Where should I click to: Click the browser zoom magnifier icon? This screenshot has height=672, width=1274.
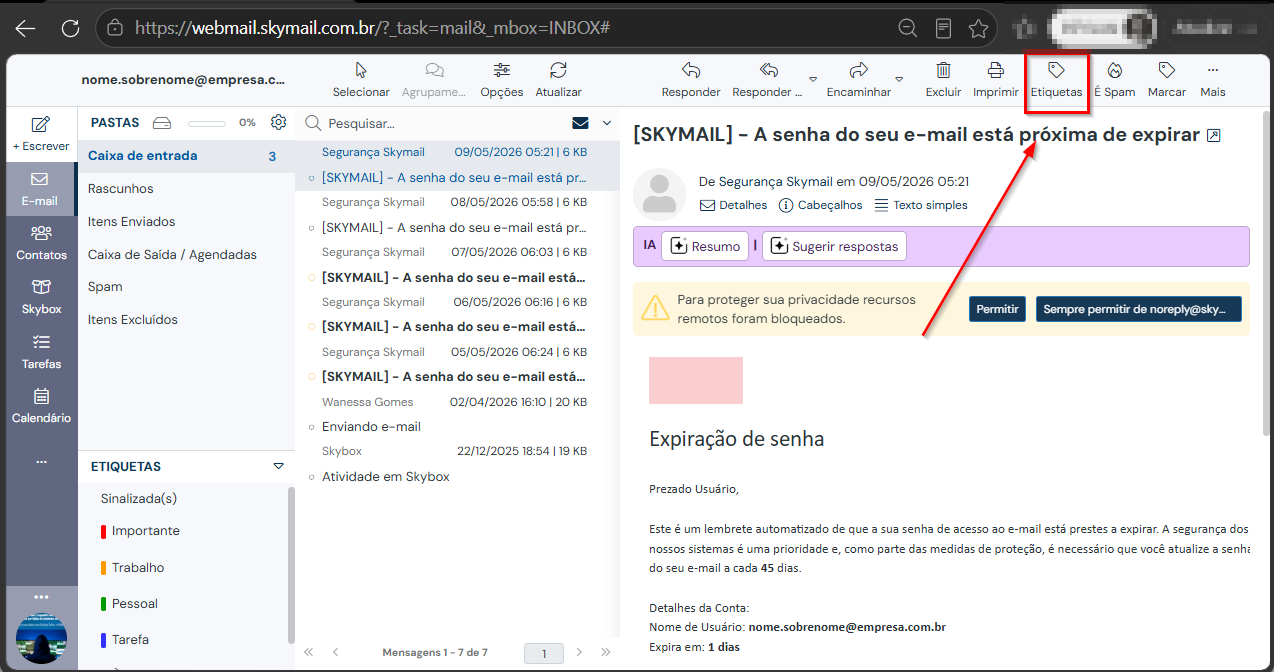[908, 28]
